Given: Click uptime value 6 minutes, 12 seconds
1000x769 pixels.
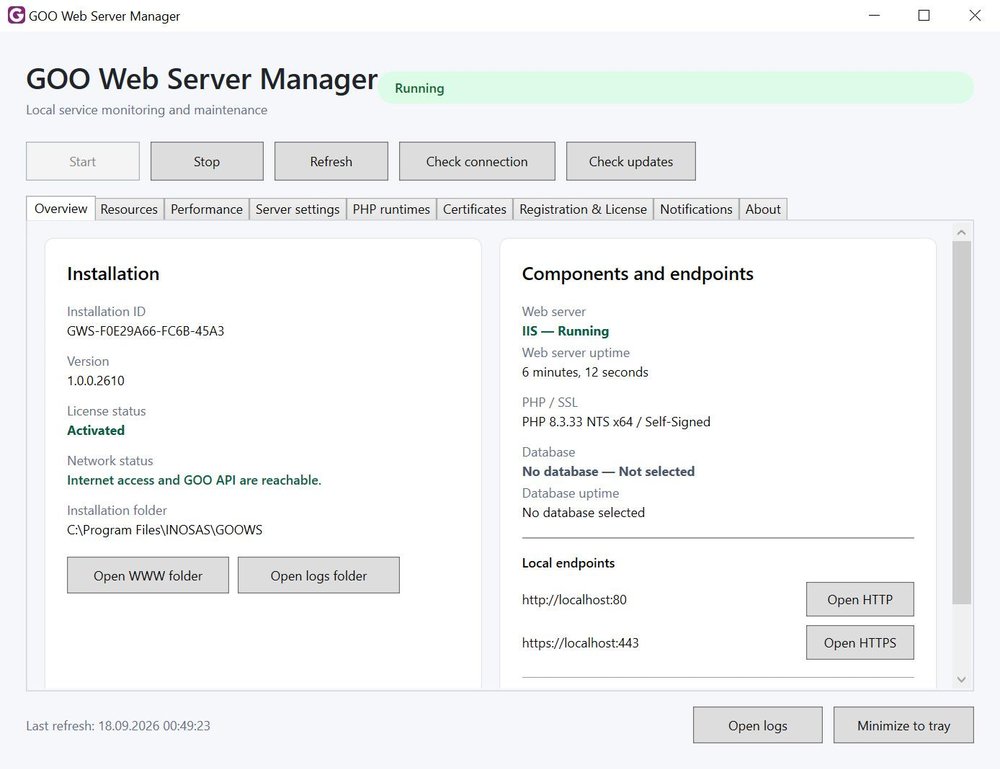Looking at the screenshot, I should point(585,372).
